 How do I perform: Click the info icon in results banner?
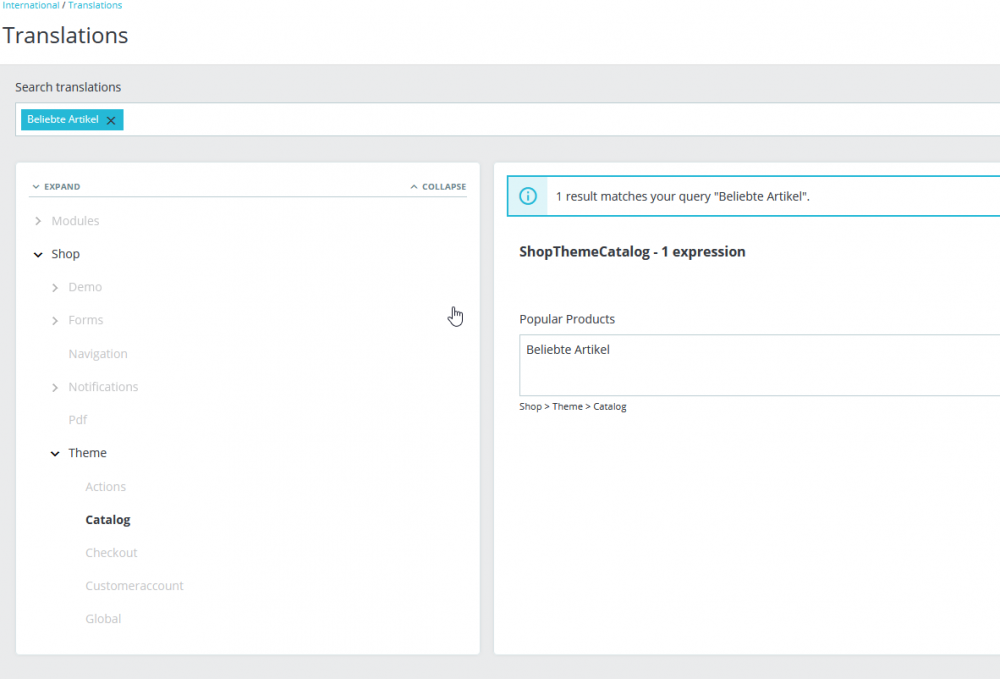527,196
